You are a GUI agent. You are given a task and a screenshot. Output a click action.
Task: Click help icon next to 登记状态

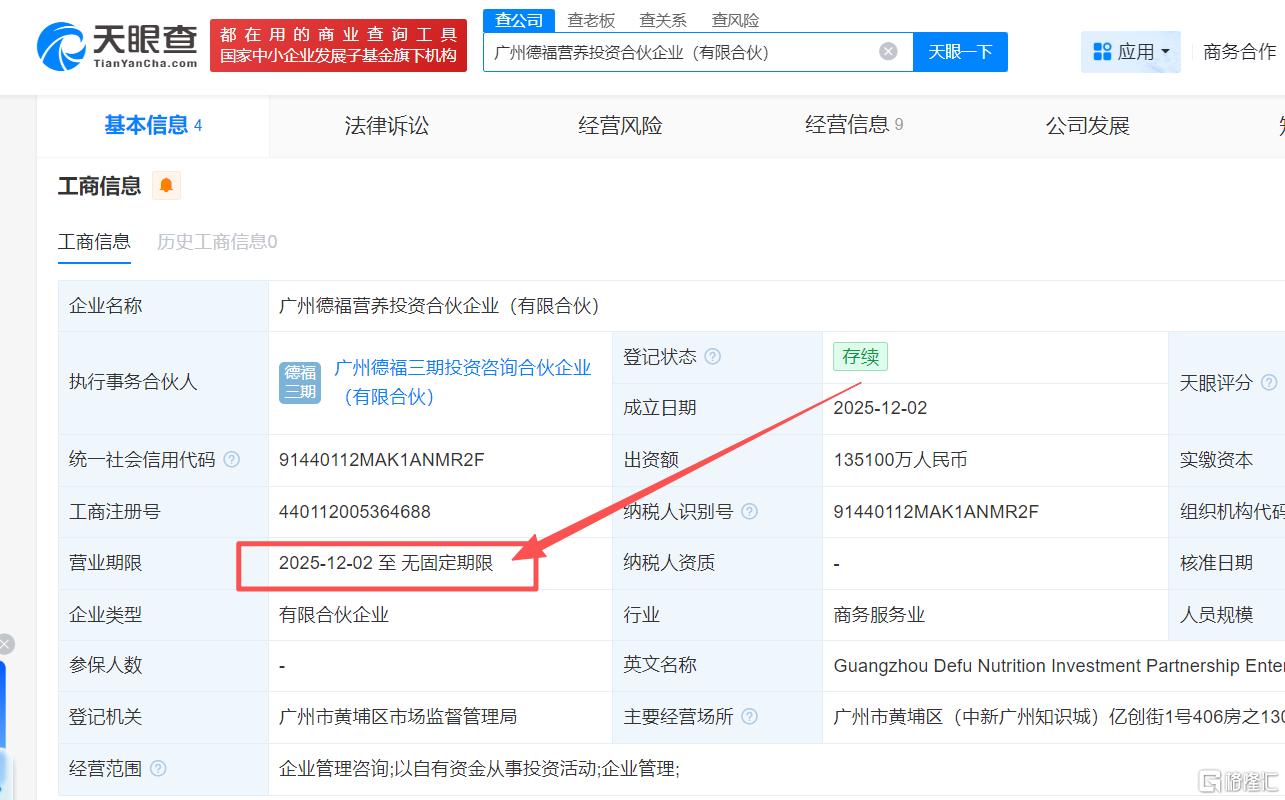click(x=712, y=357)
